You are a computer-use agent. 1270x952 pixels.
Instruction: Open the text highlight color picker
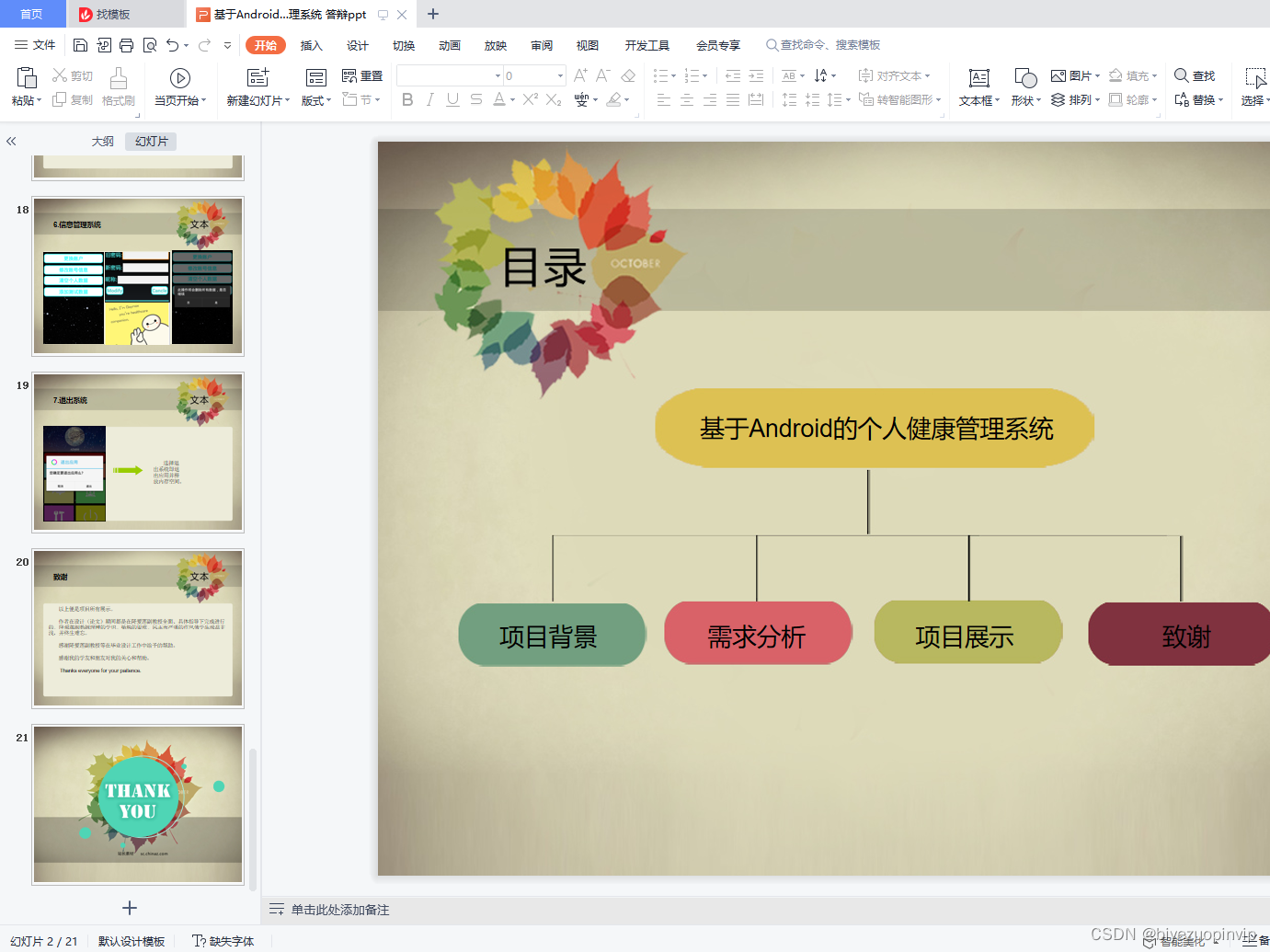[x=613, y=99]
